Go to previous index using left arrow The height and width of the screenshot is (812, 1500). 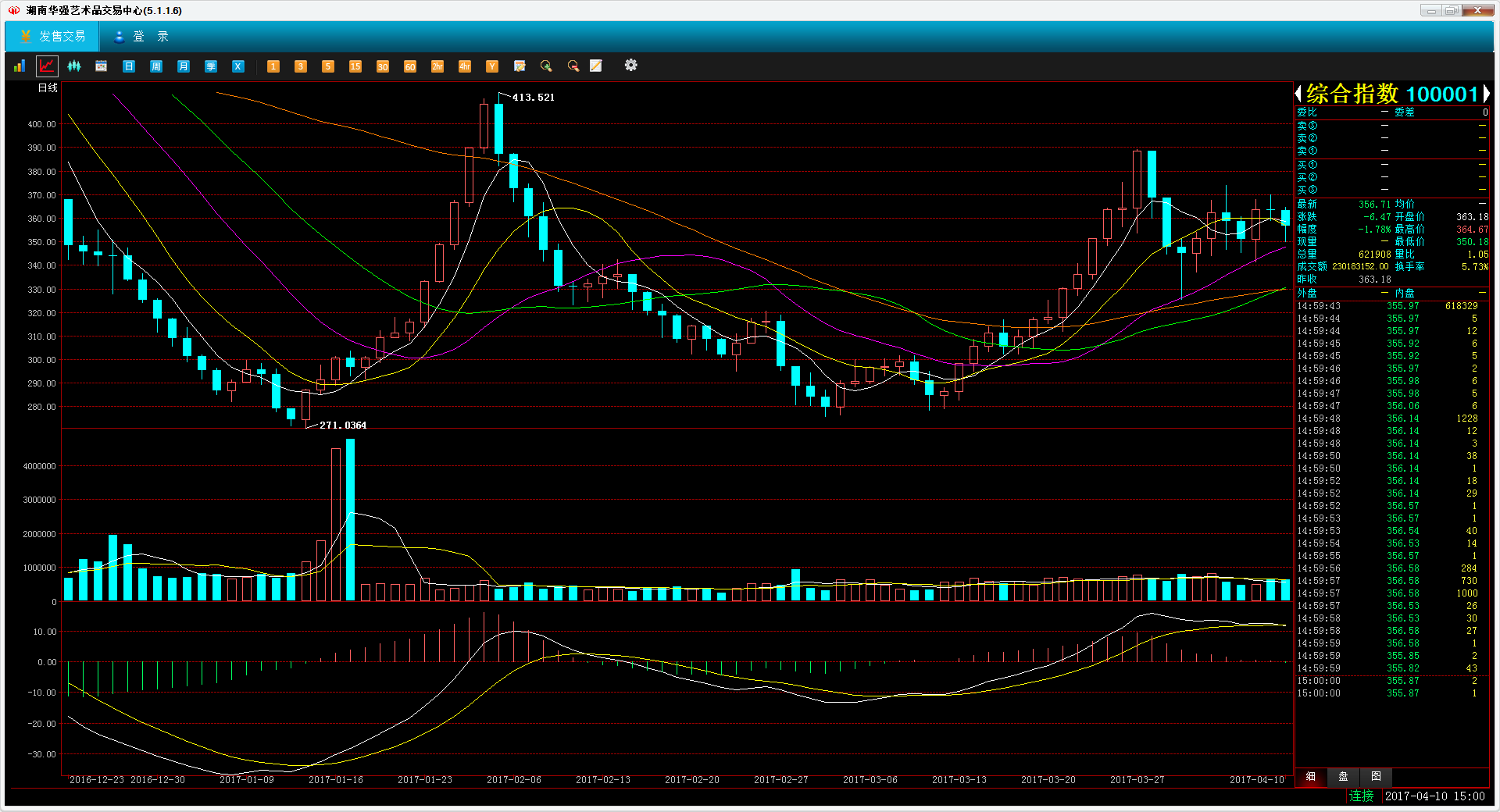click(1298, 94)
